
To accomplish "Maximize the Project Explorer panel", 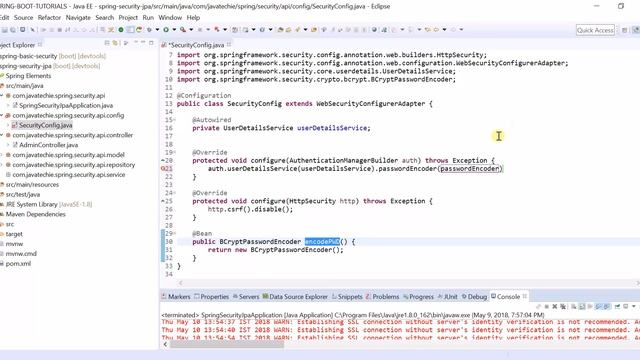I will click(x=151, y=43).
